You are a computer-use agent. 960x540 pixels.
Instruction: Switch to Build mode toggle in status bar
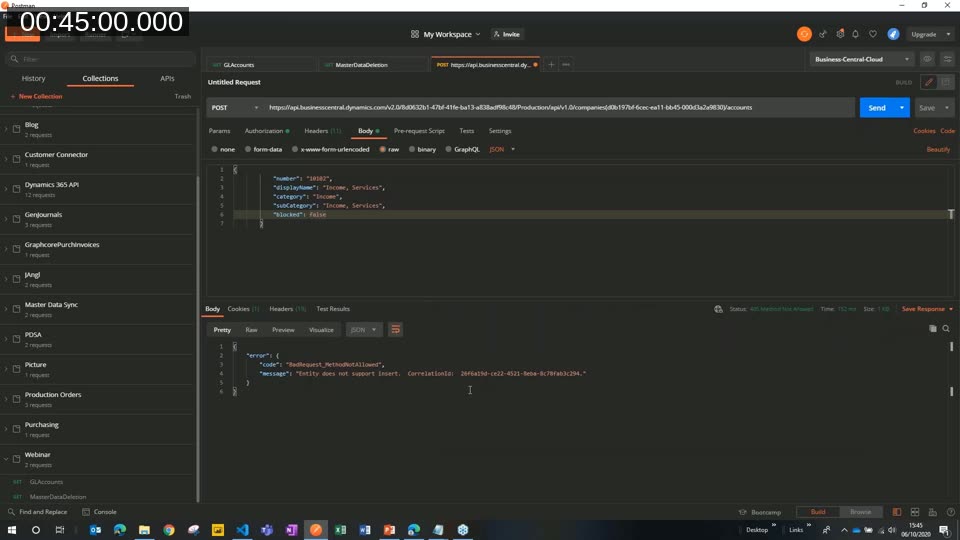[x=818, y=512]
